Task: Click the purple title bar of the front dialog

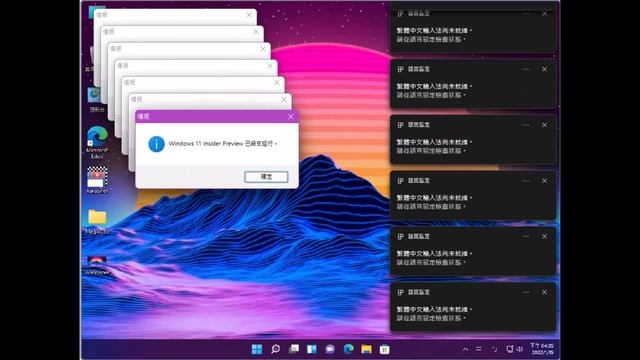Action: (217, 117)
